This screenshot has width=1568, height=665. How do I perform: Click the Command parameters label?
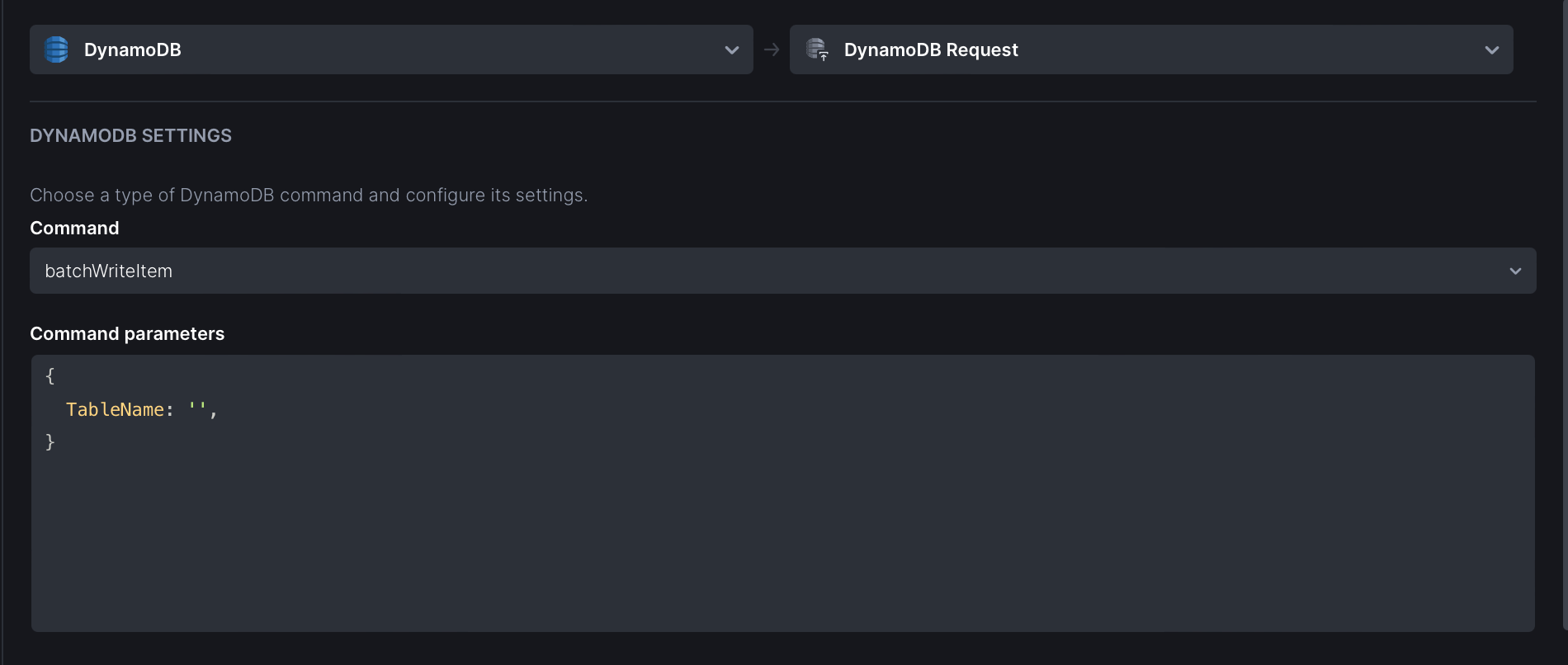[127, 333]
